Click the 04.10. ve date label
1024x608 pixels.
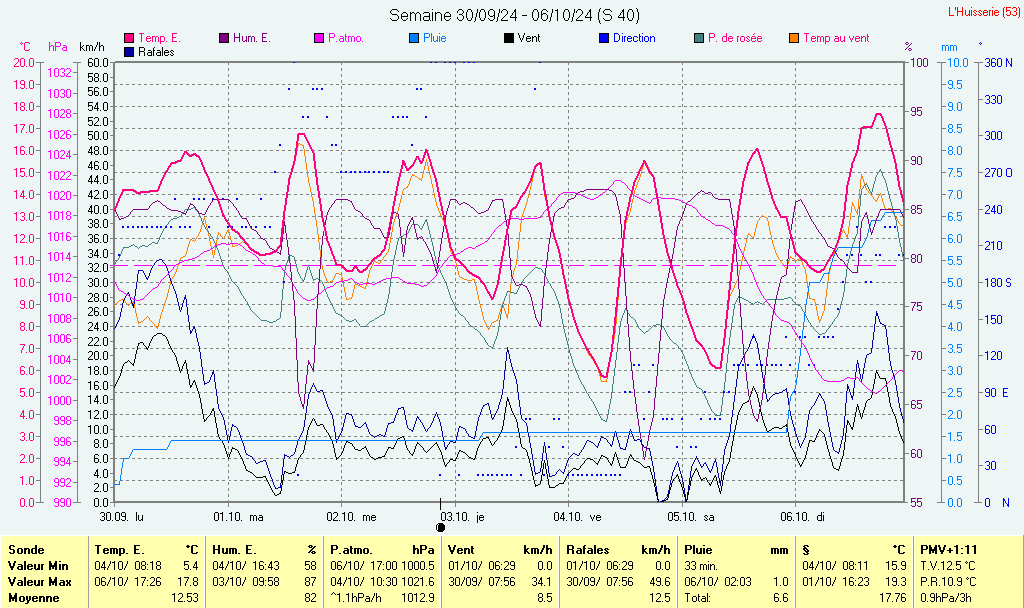point(577,517)
